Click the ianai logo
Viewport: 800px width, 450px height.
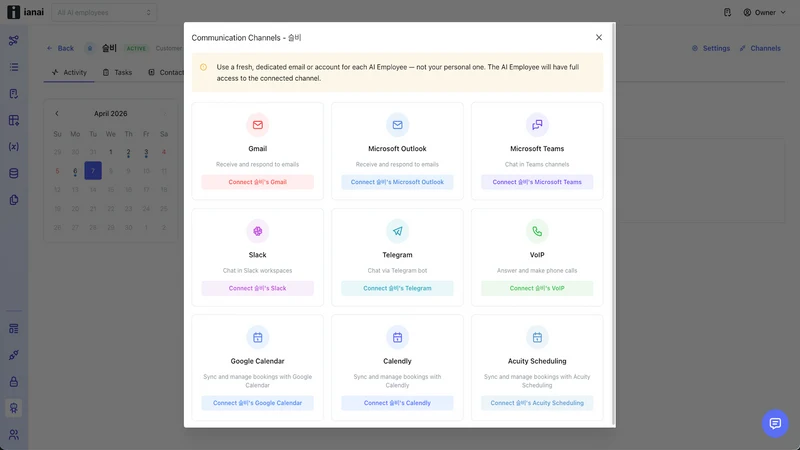pyautogui.click(x=26, y=12)
